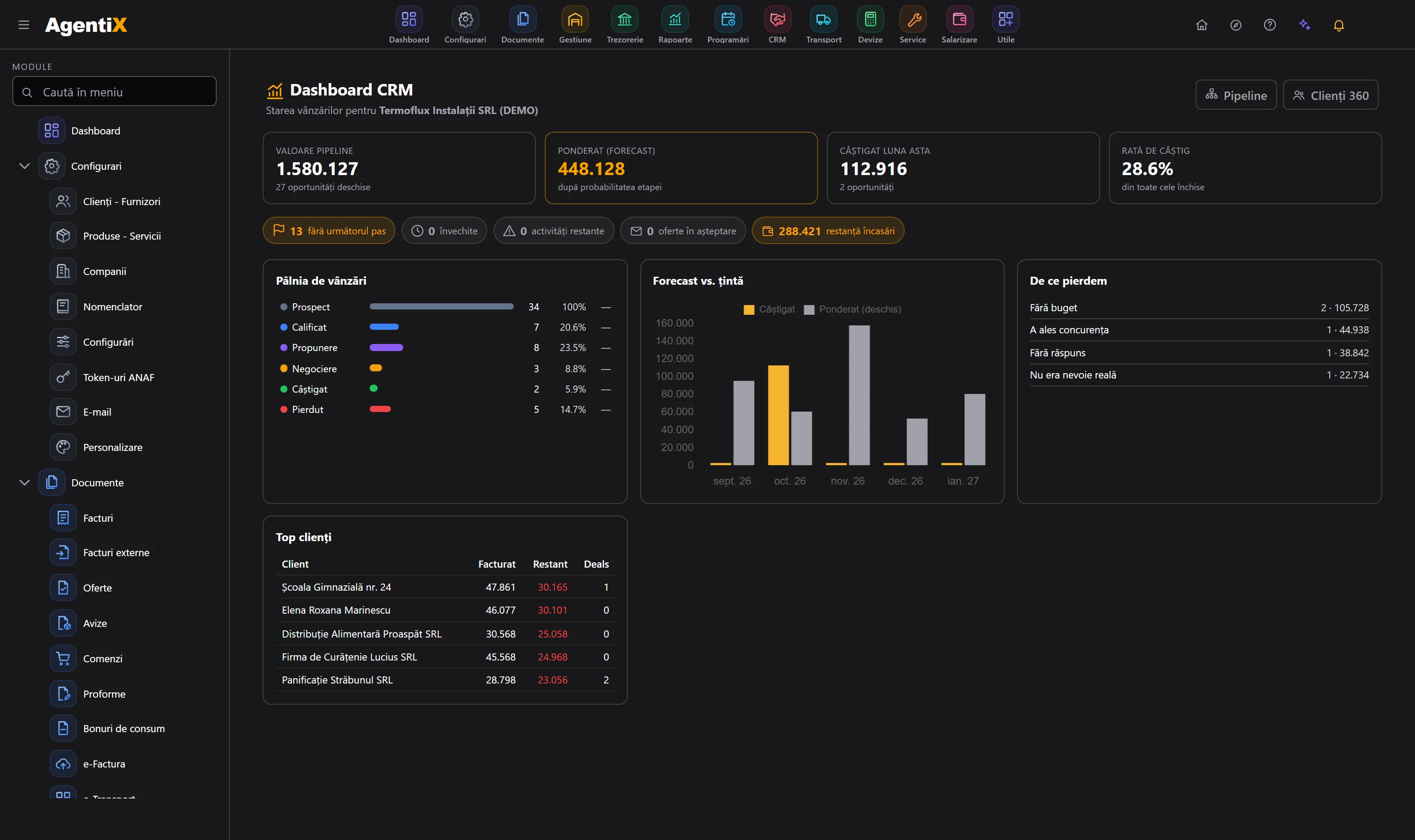Open Configurari tab in top bar

click(x=465, y=25)
